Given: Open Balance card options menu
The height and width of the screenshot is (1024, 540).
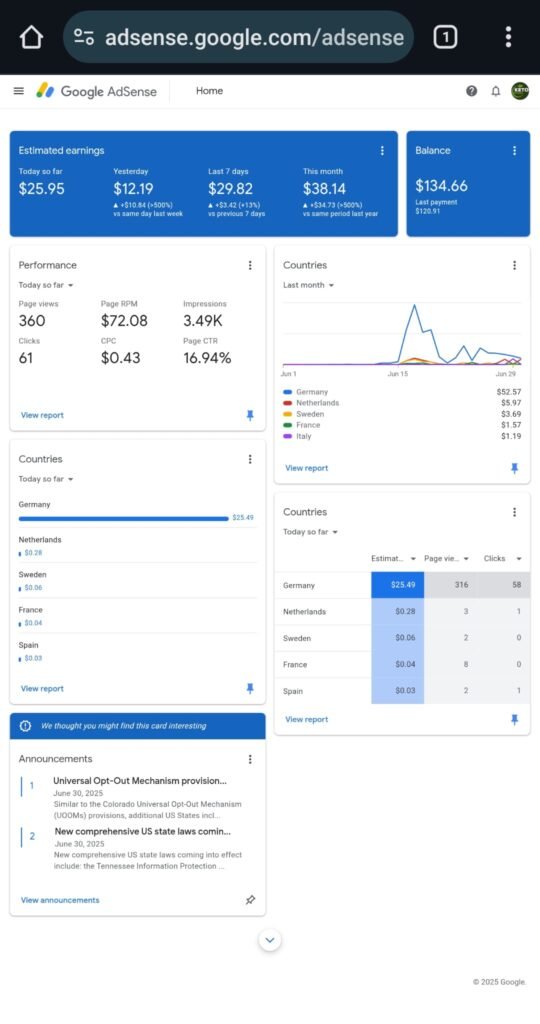Looking at the screenshot, I should [x=515, y=150].
